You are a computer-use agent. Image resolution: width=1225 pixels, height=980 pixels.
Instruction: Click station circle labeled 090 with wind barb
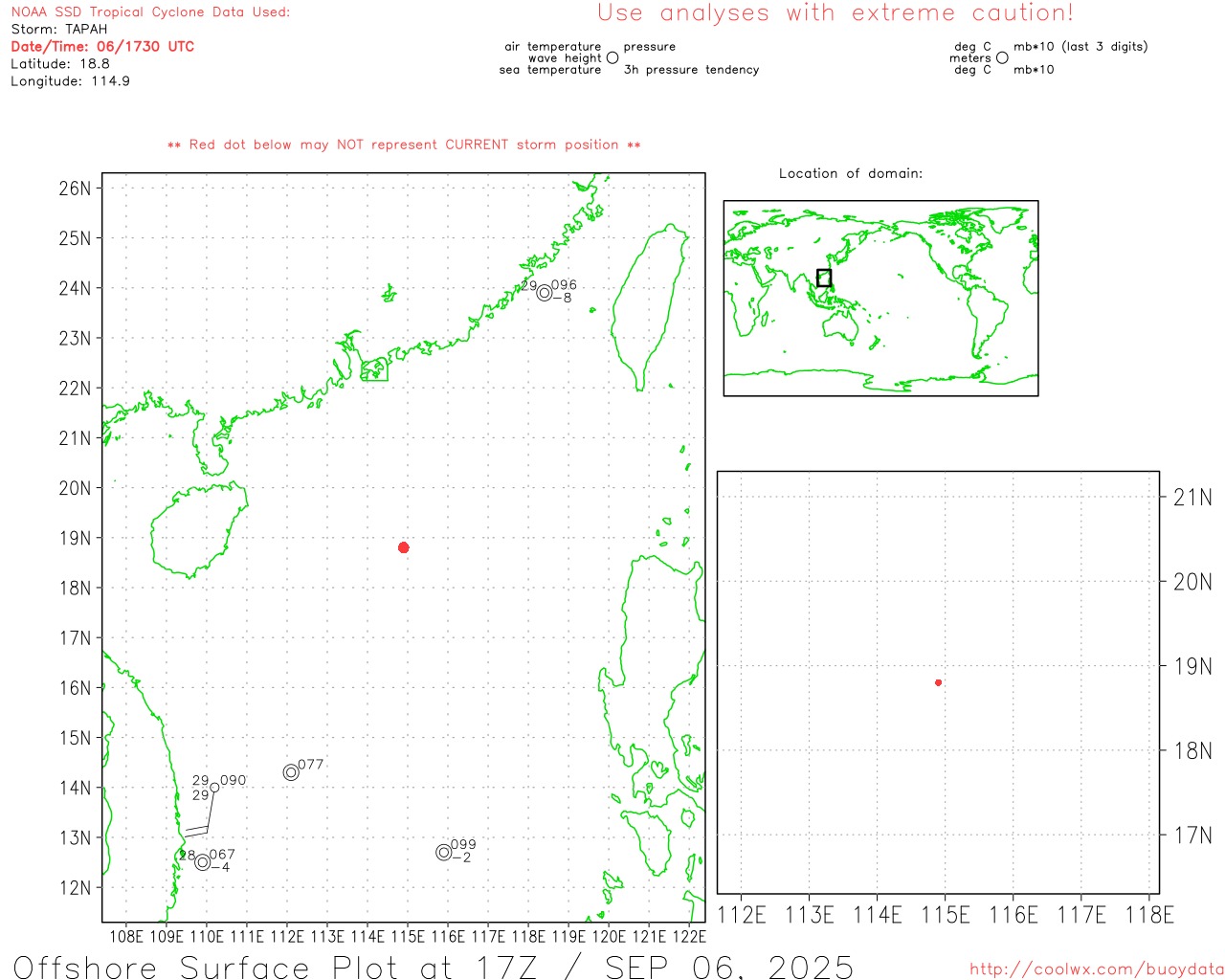214,788
